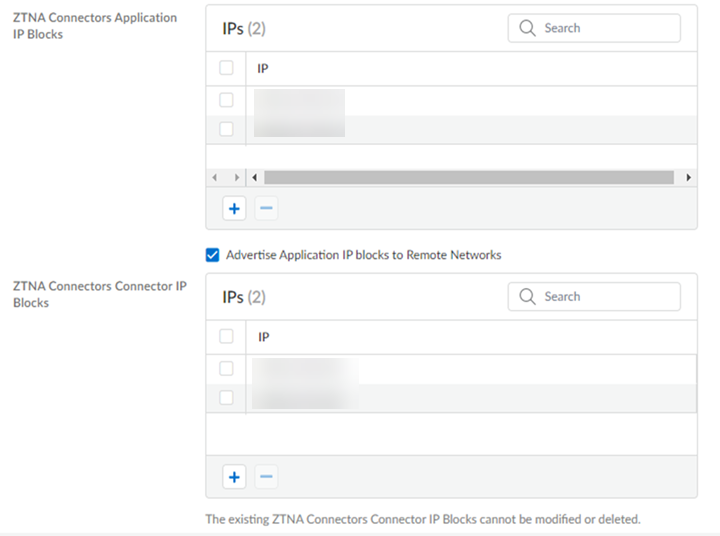Add a new Connector IP block with plus
Screen dimensions: 720x536
coord(234,477)
